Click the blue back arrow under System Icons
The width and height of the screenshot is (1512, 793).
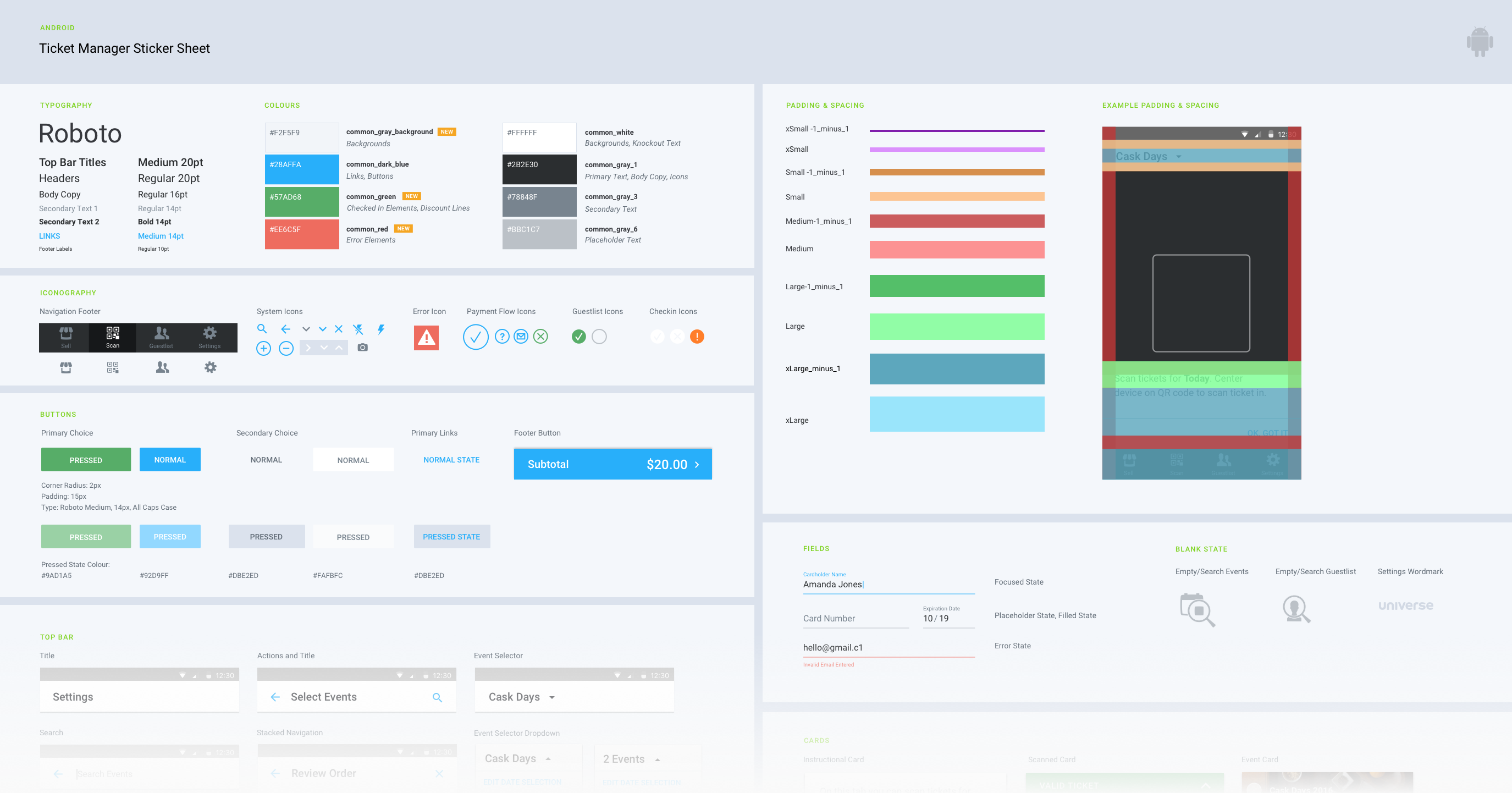pos(286,329)
